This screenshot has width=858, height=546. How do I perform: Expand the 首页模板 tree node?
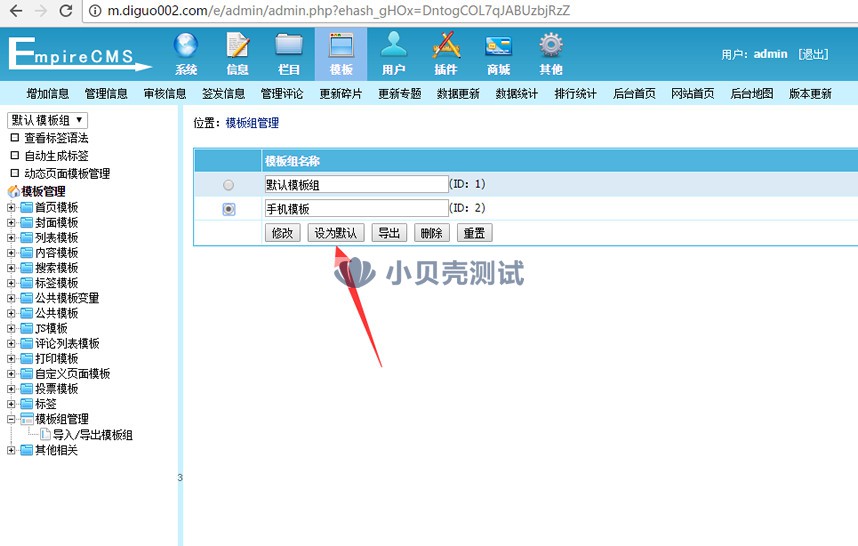[11, 208]
